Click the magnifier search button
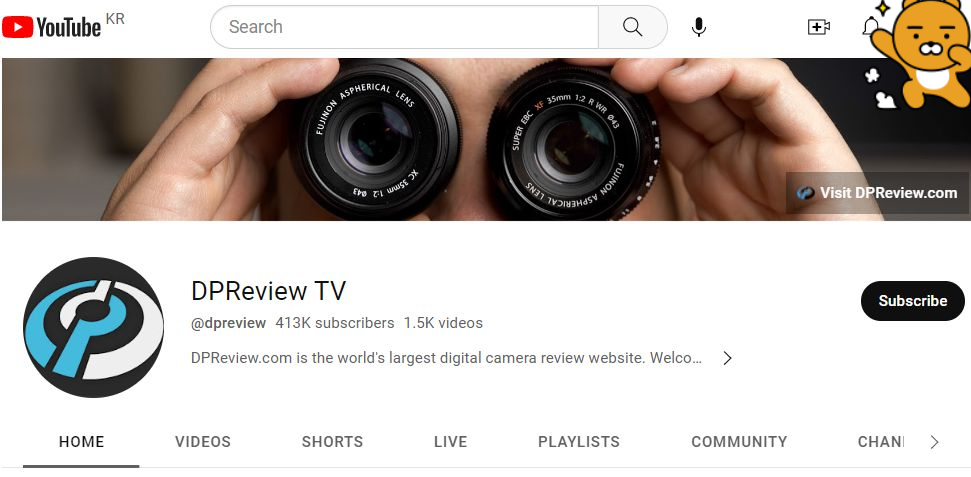This screenshot has width=971, height=477. coord(632,27)
